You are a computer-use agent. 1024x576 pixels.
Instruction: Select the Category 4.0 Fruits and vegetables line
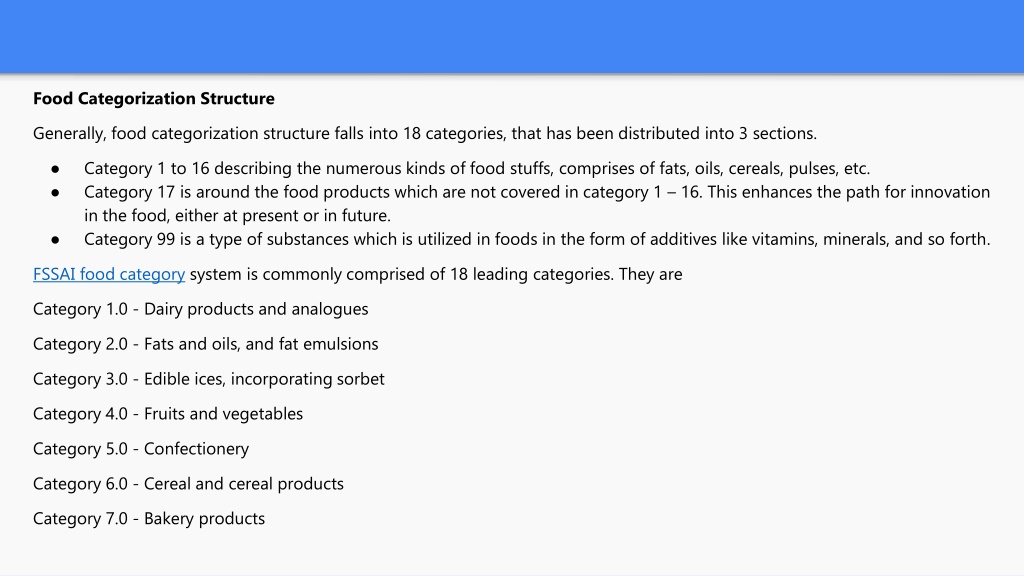pyautogui.click(x=168, y=414)
